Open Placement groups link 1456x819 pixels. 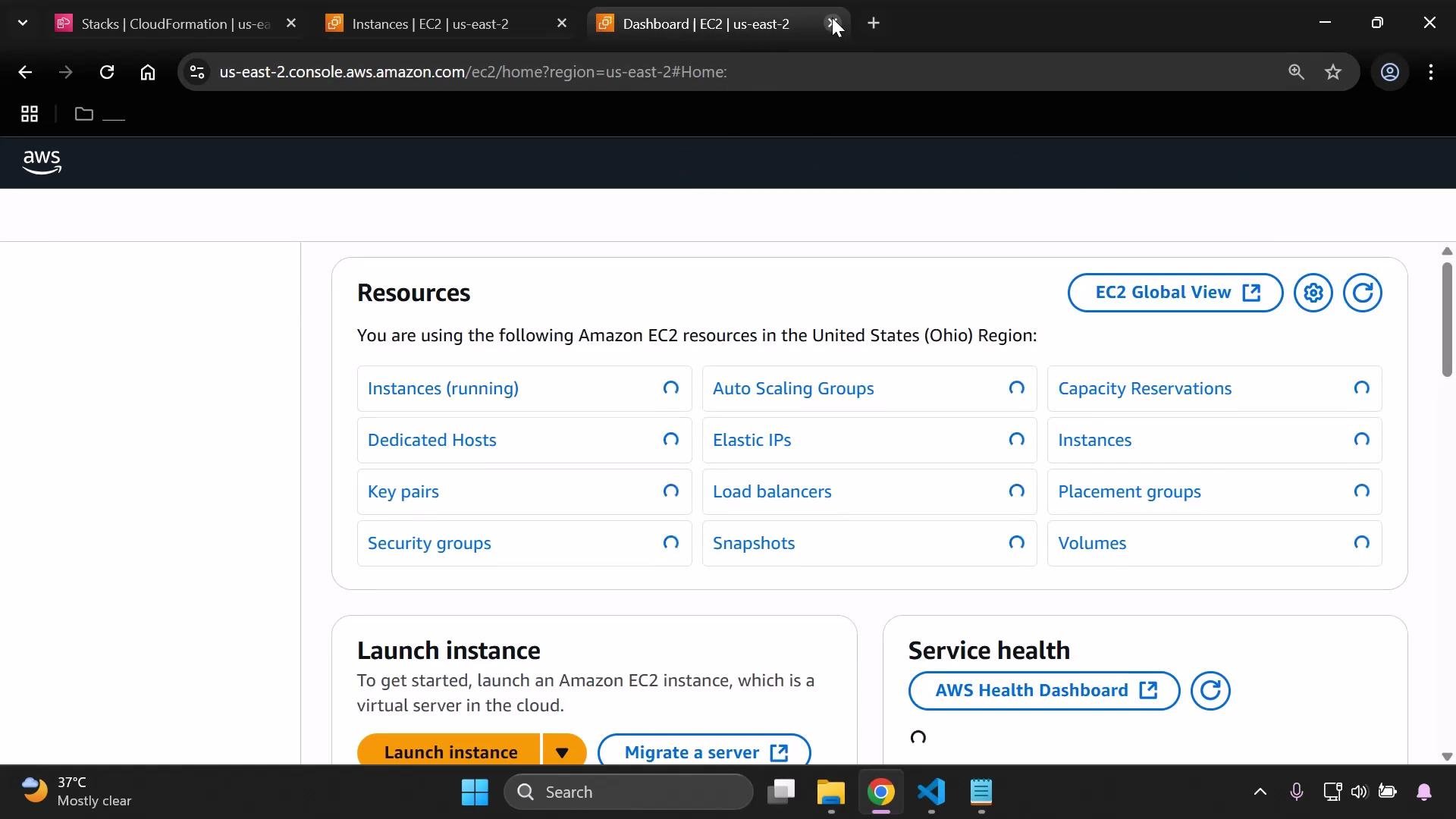pyautogui.click(x=1129, y=491)
